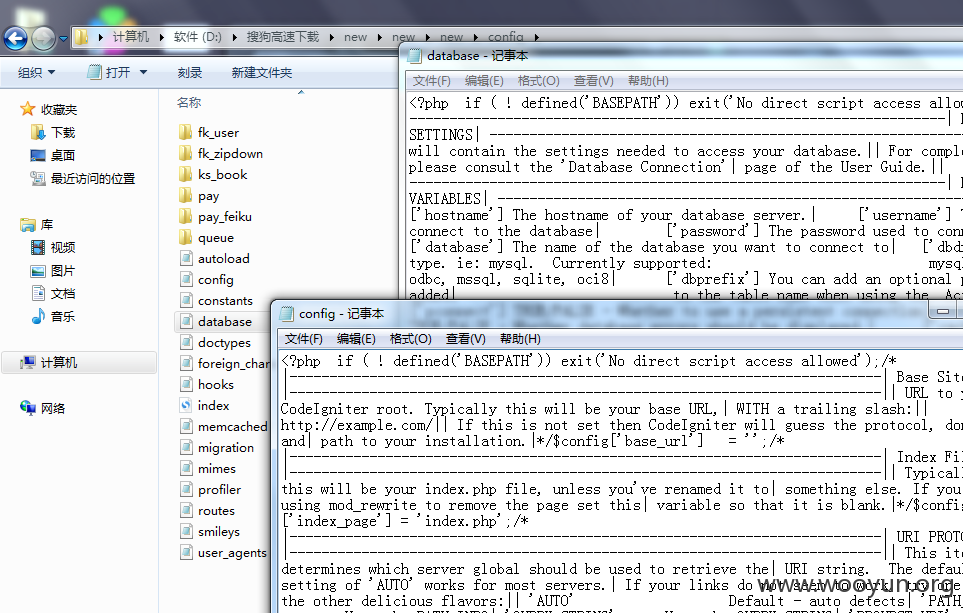The width and height of the screenshot is (963, 613).
Task: Select the profiler file
Action: (210, 490)
